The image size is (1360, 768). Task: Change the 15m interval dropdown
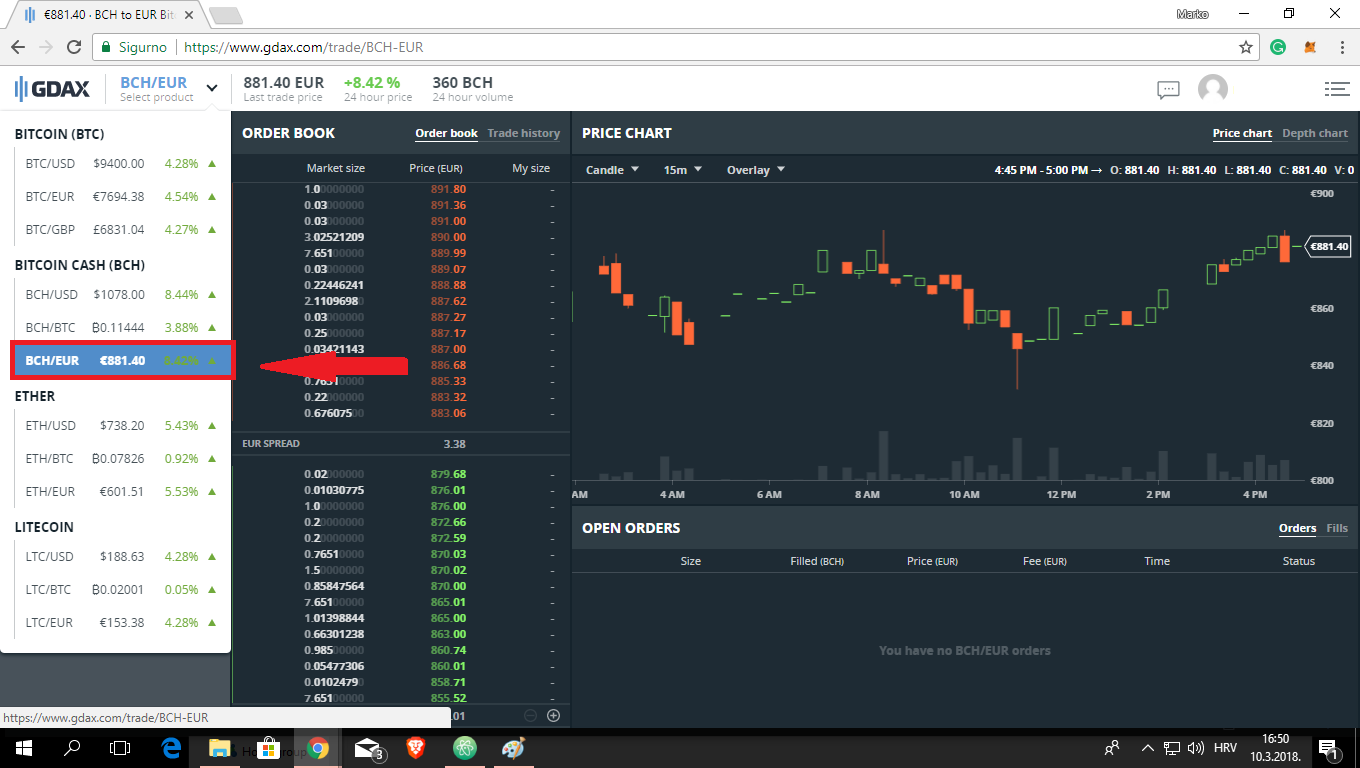pos(683,170)
